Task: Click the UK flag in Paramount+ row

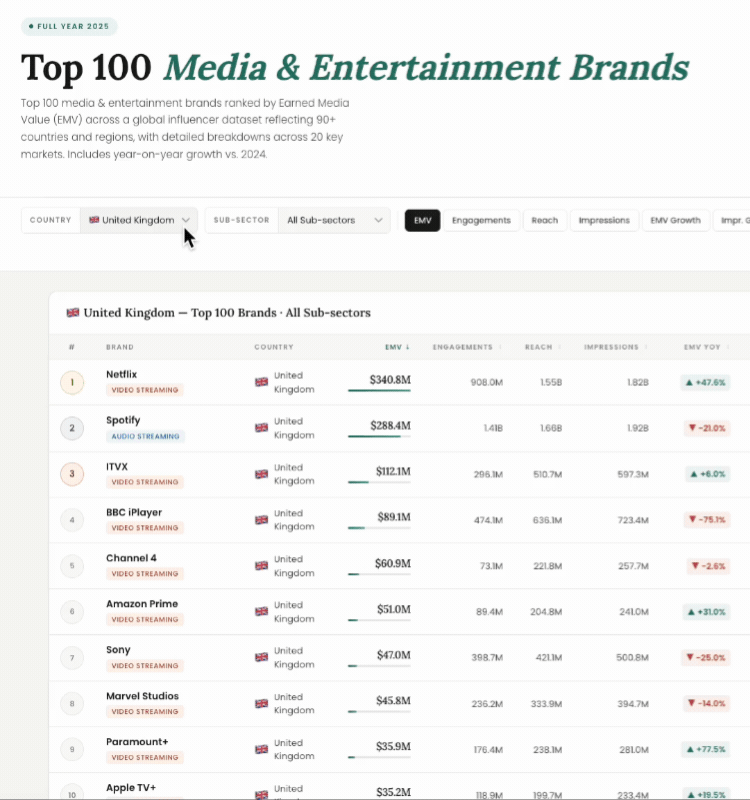Action: [x=261, y=749]
